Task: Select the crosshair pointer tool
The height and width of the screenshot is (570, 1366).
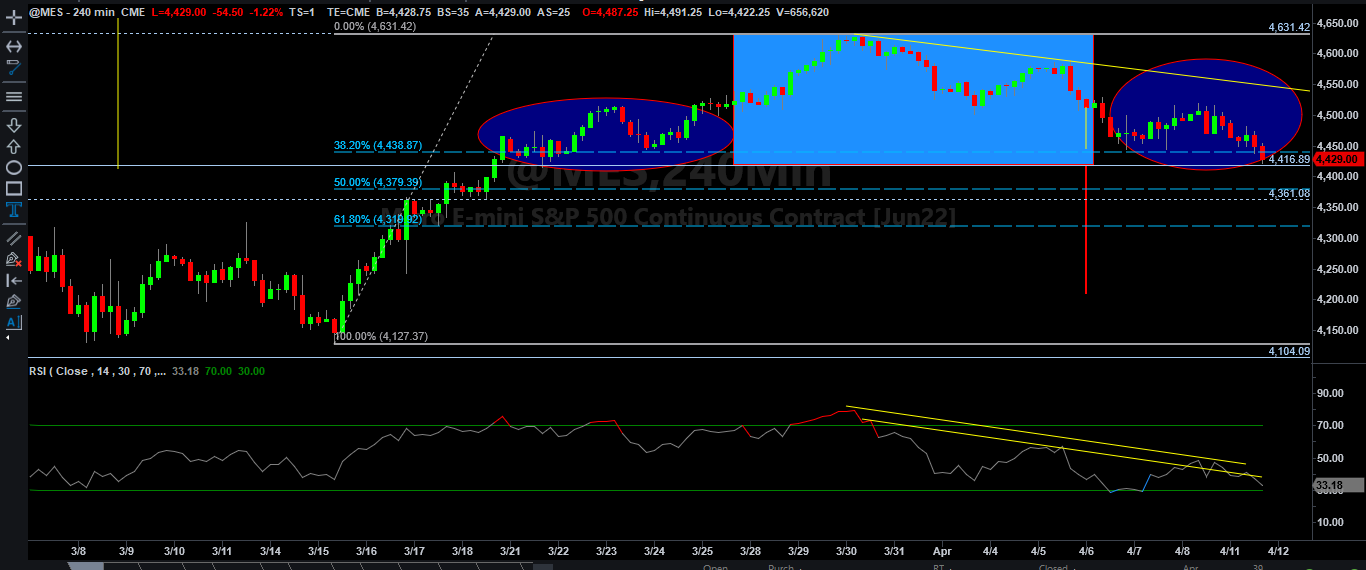Action: point(14,19)
